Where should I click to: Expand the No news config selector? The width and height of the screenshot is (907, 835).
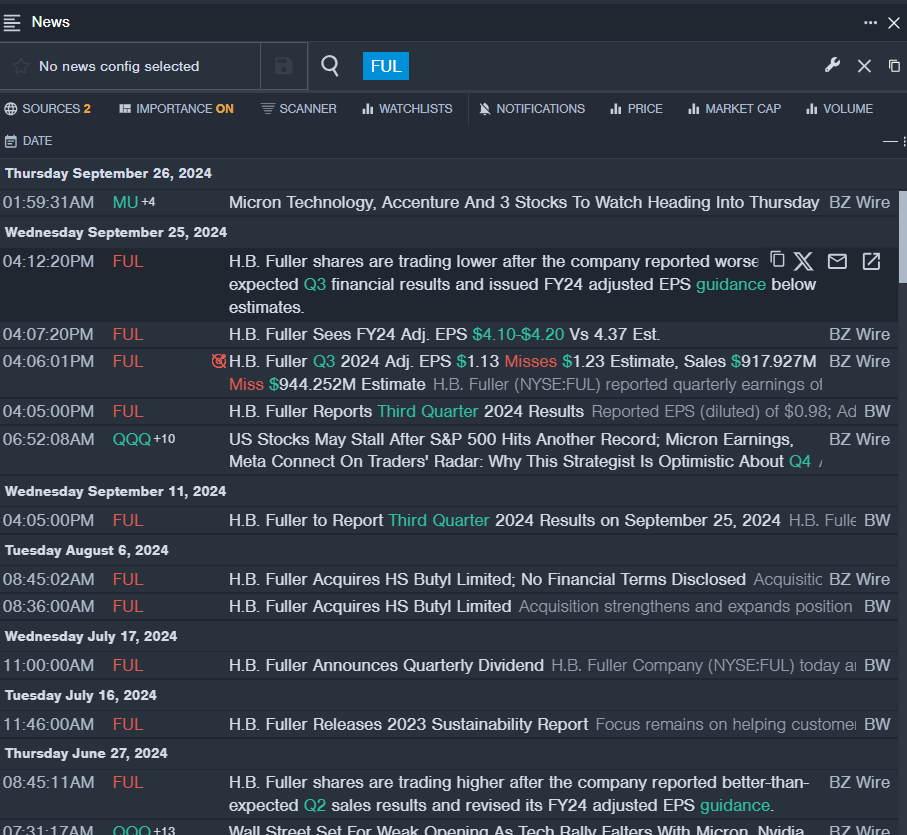click(x=119, y=66)
